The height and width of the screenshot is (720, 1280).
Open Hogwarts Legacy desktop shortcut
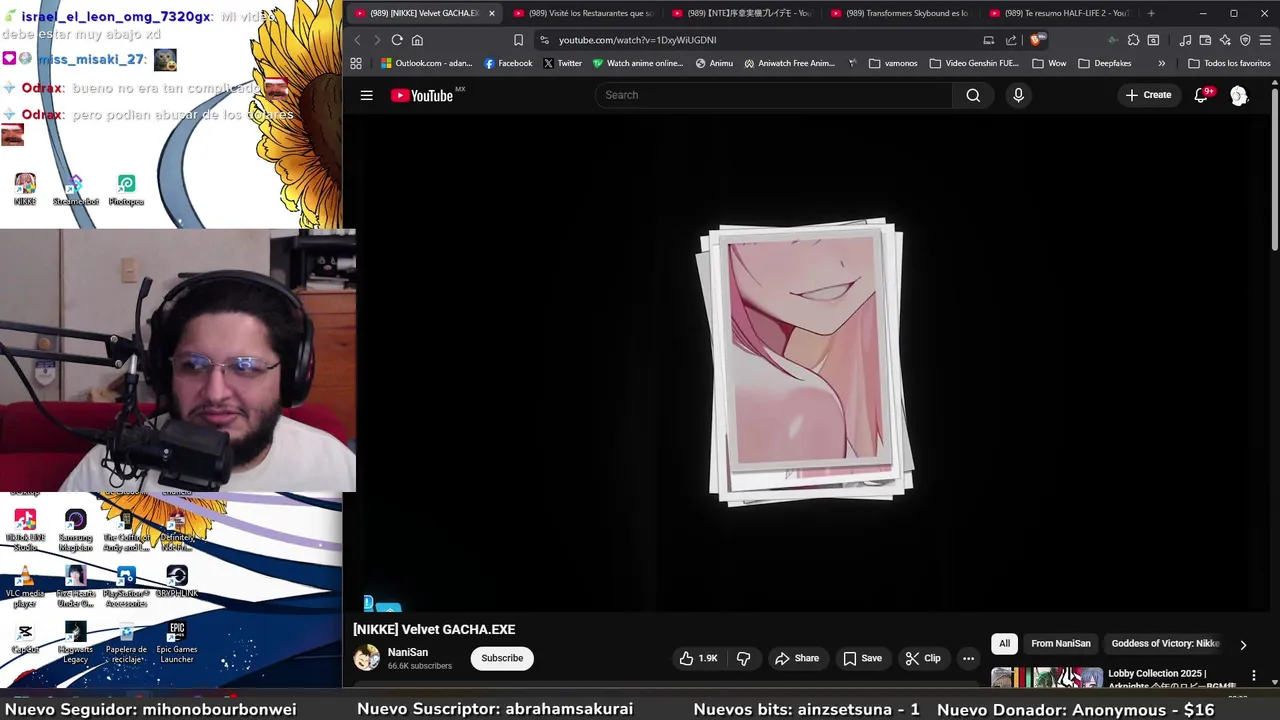pyautogui.click(x=75, y=641)
